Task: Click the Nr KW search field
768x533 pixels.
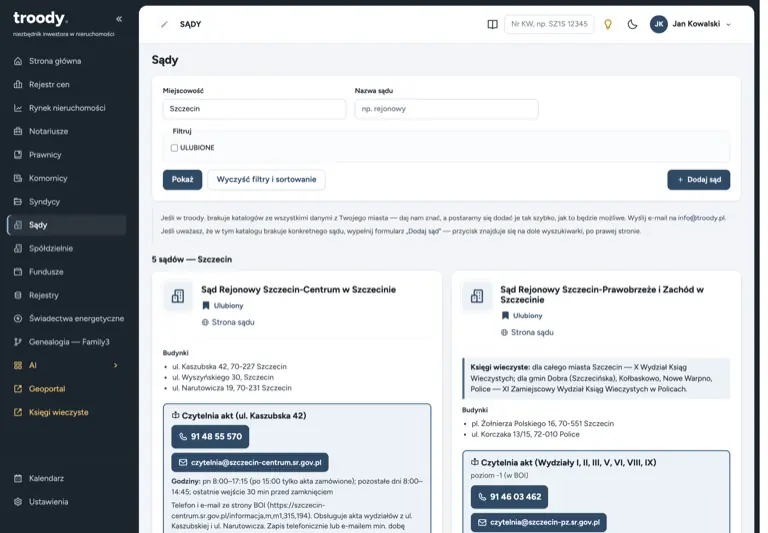Action: coord(549,24)
